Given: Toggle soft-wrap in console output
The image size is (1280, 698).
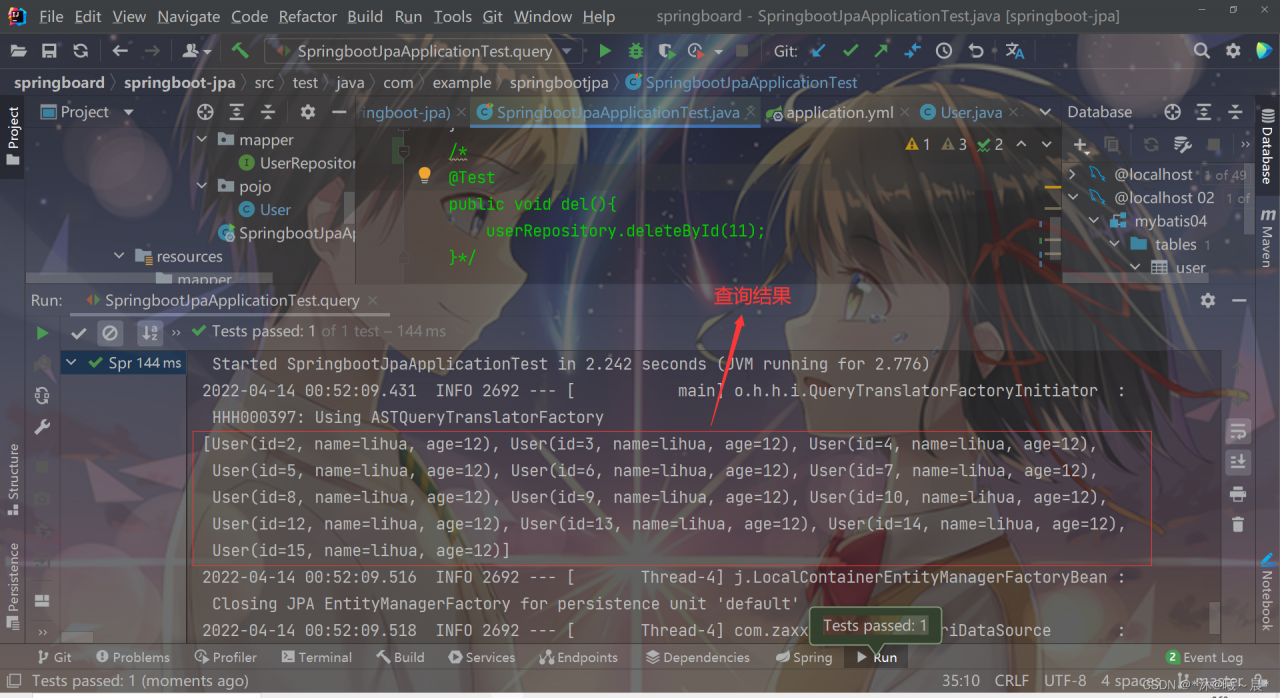Looking at the screenshot, I should click(1238, 431).
